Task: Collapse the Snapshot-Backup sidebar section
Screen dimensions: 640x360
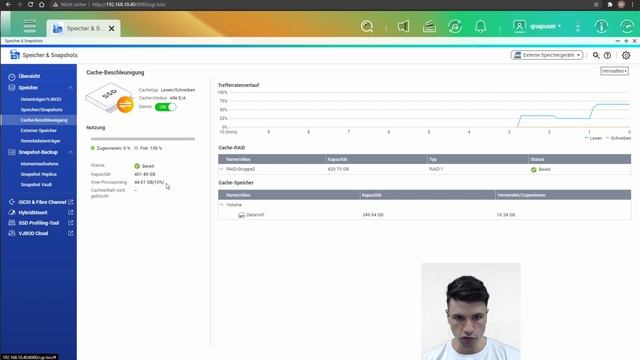Action: [70, 152]
